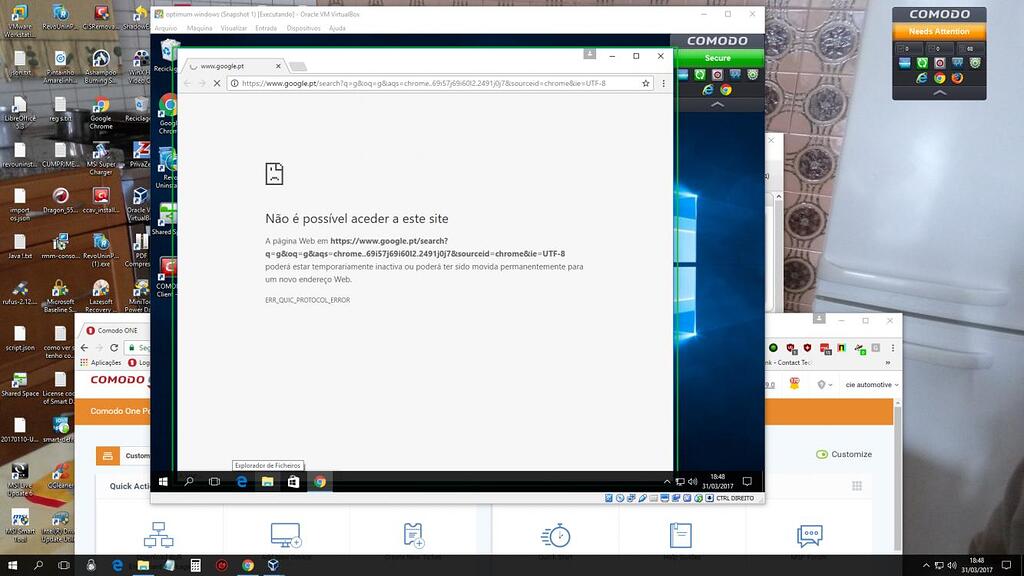This screenshot has width=1024, height=576.
Task: Click the Customize button in Comodo One
Action: (844, 454)
